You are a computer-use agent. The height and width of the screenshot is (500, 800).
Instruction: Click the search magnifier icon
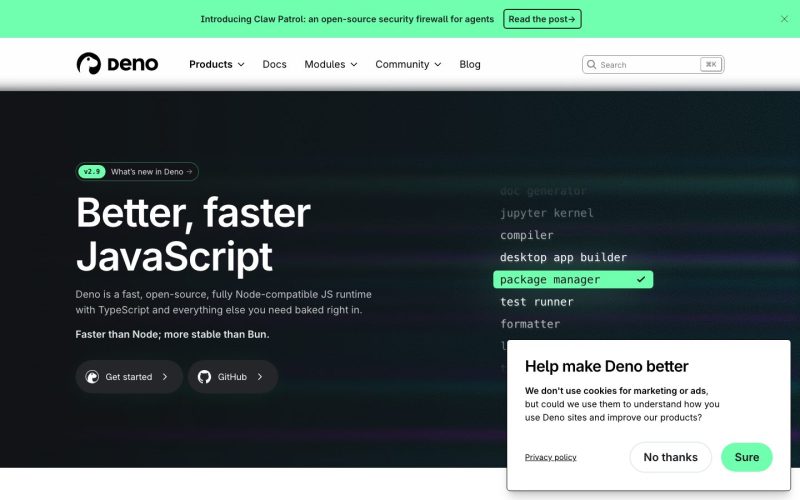coord(591,64)
